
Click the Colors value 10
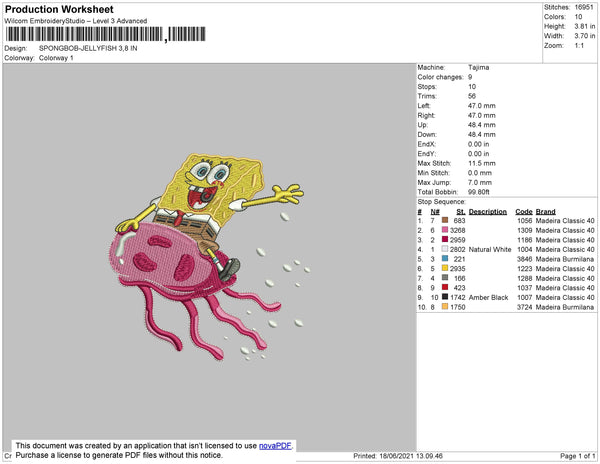[x=578, y=17]
